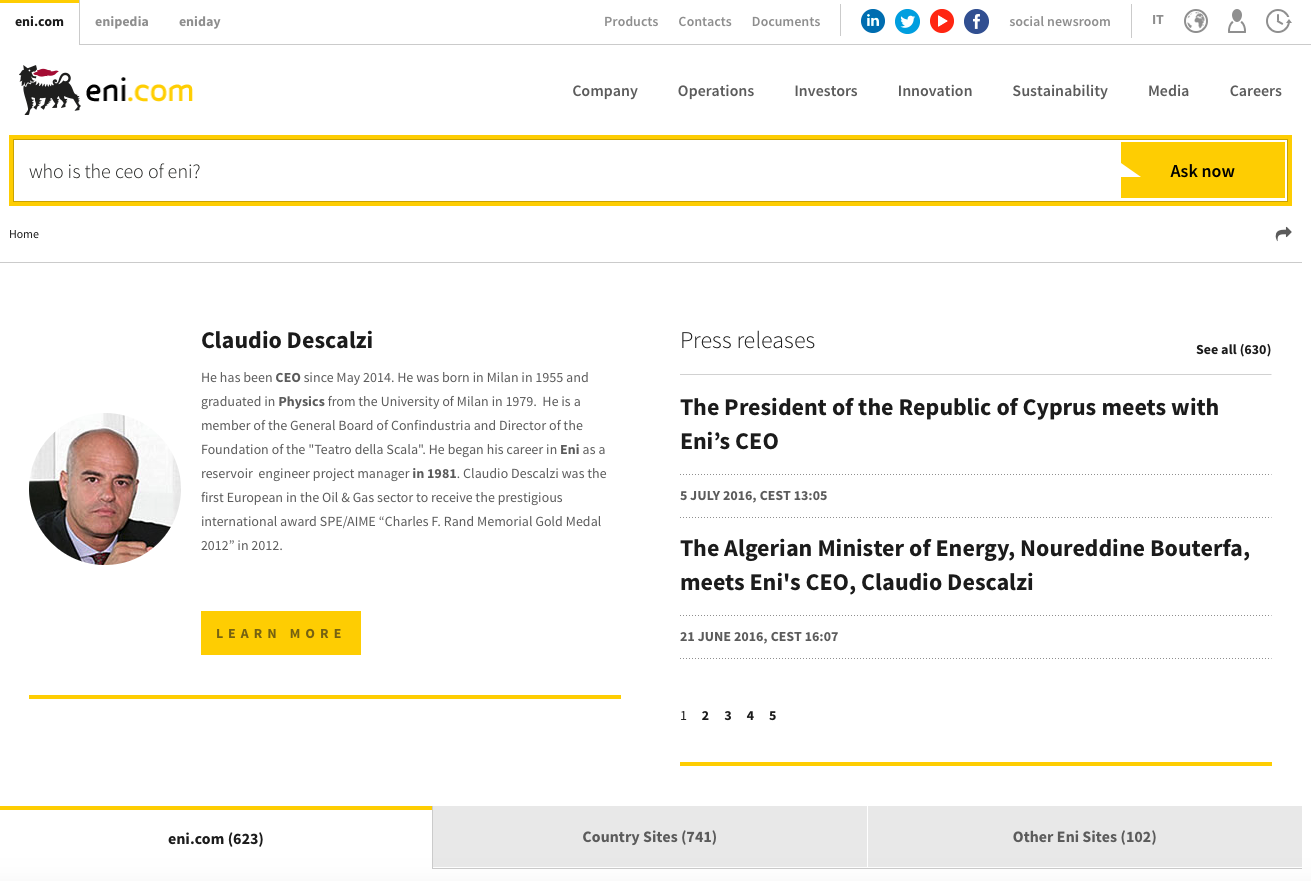Screen dimensions: 1311x881
Task: Open the Company menu
Action: coord(605,91)
